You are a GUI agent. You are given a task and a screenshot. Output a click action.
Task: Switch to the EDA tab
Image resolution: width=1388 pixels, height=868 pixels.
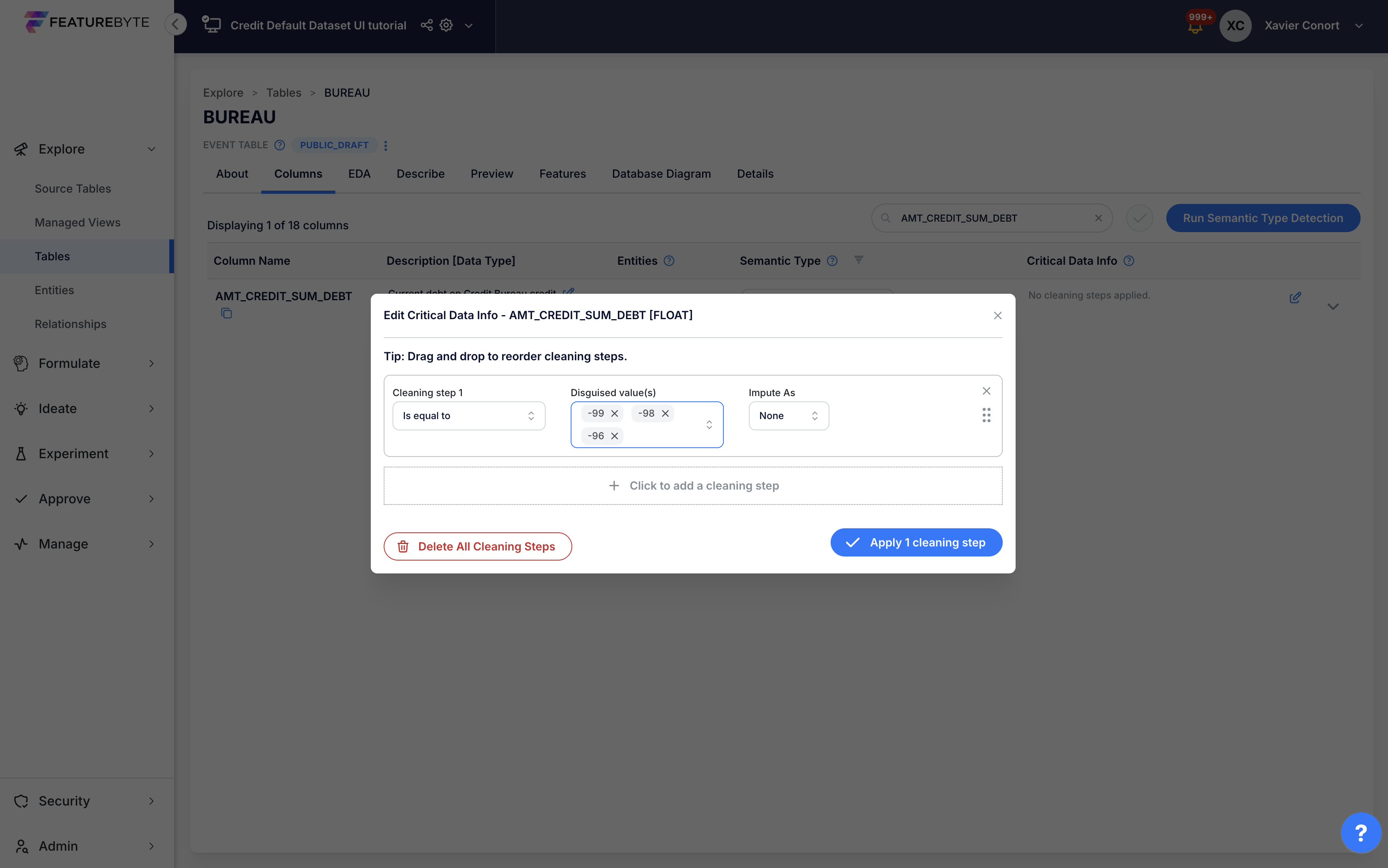pos(359,173)
